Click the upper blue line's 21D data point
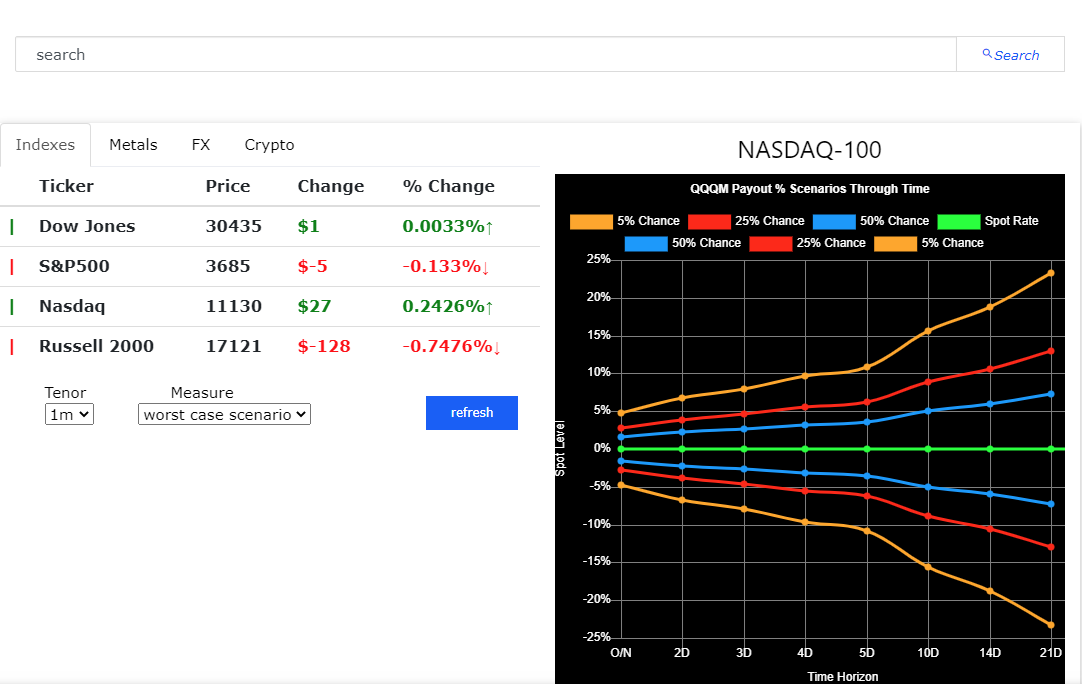This screenshot has height=692, width=1082. [x=1051, y=394]
